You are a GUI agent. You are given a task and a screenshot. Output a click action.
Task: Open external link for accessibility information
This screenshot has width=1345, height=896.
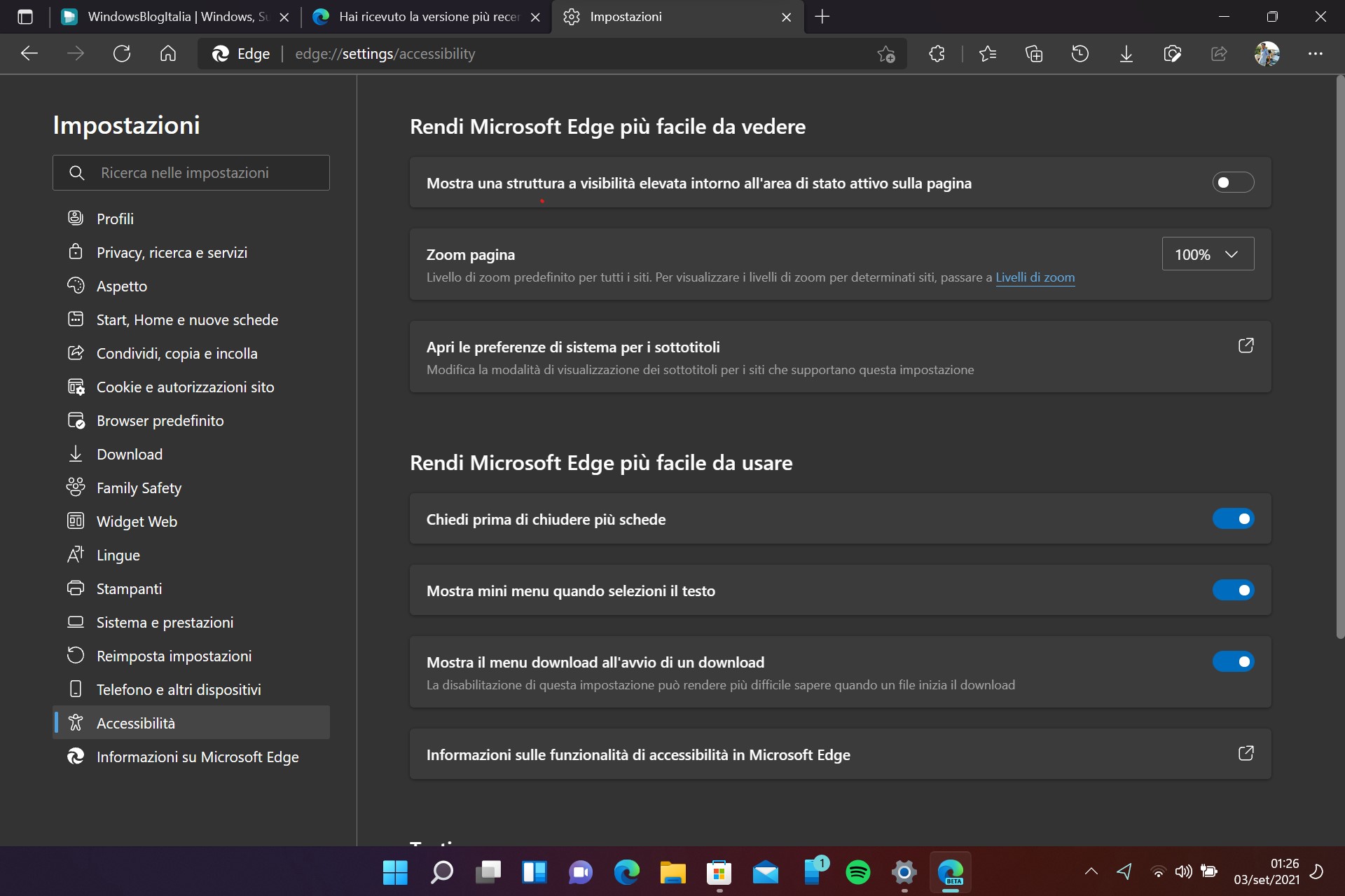tap(1246, 753)
